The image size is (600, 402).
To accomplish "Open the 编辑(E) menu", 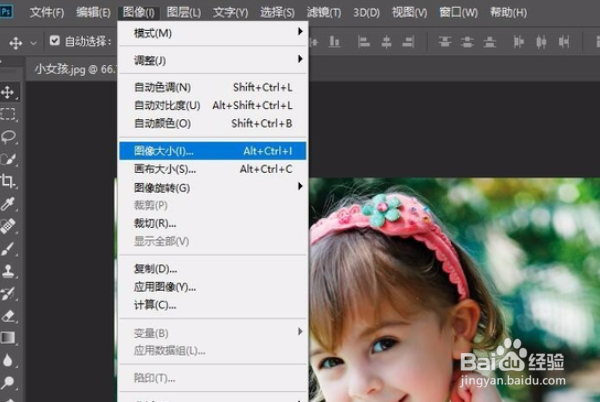I will [x=93, y=12].
